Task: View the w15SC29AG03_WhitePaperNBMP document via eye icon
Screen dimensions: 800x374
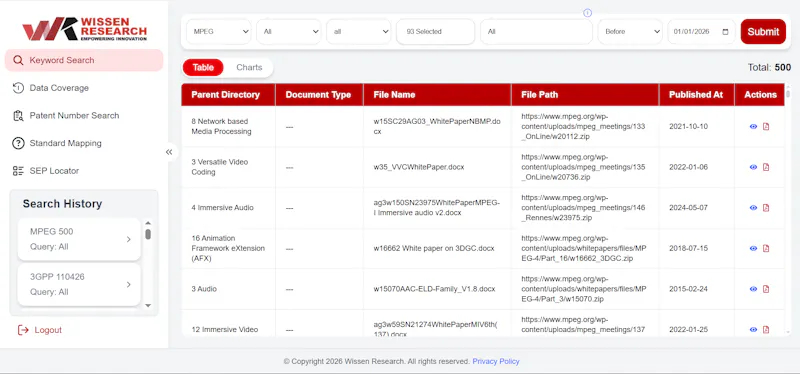Action: click(x=753, y=127)
